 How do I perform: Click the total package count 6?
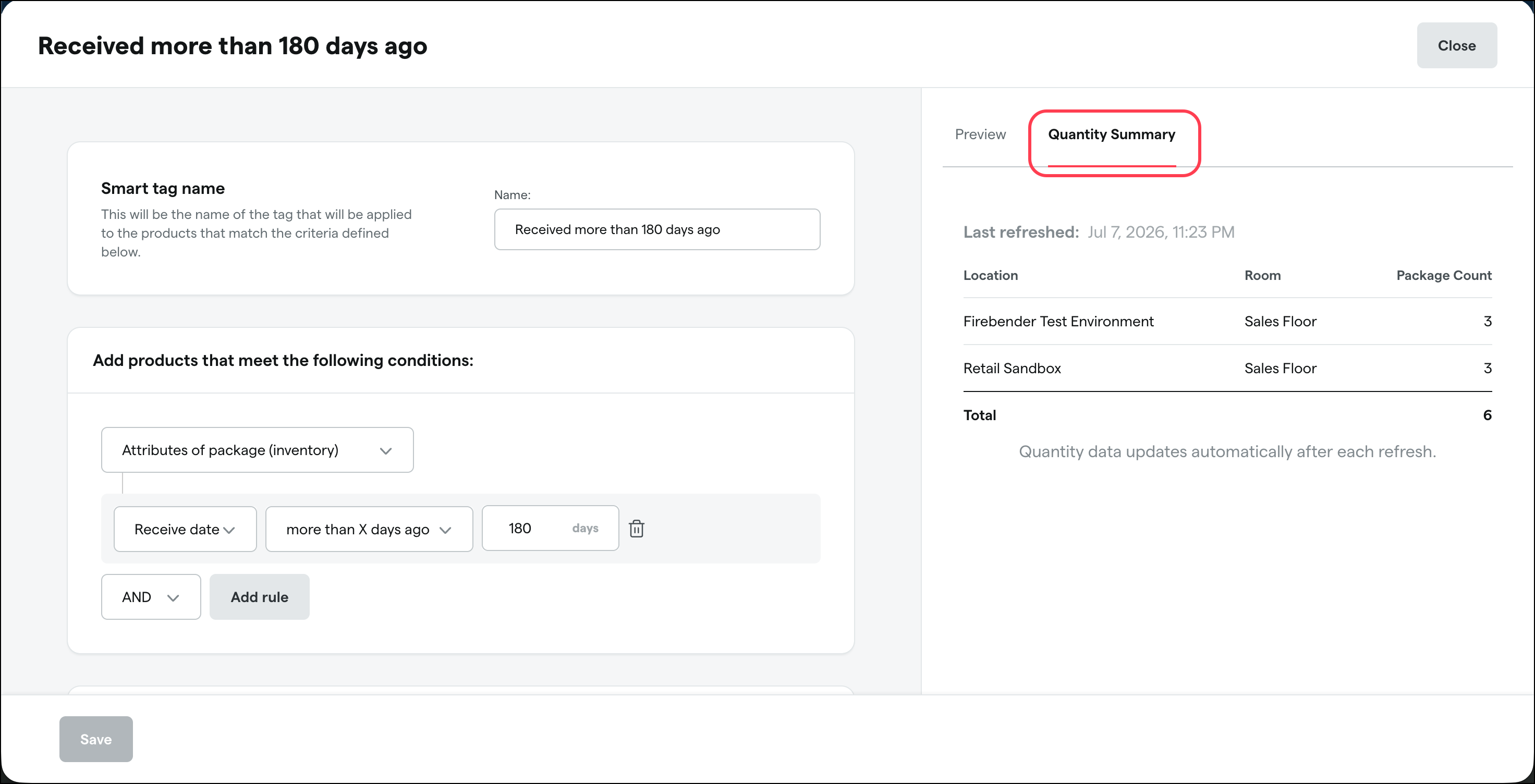coord(1488,415)
